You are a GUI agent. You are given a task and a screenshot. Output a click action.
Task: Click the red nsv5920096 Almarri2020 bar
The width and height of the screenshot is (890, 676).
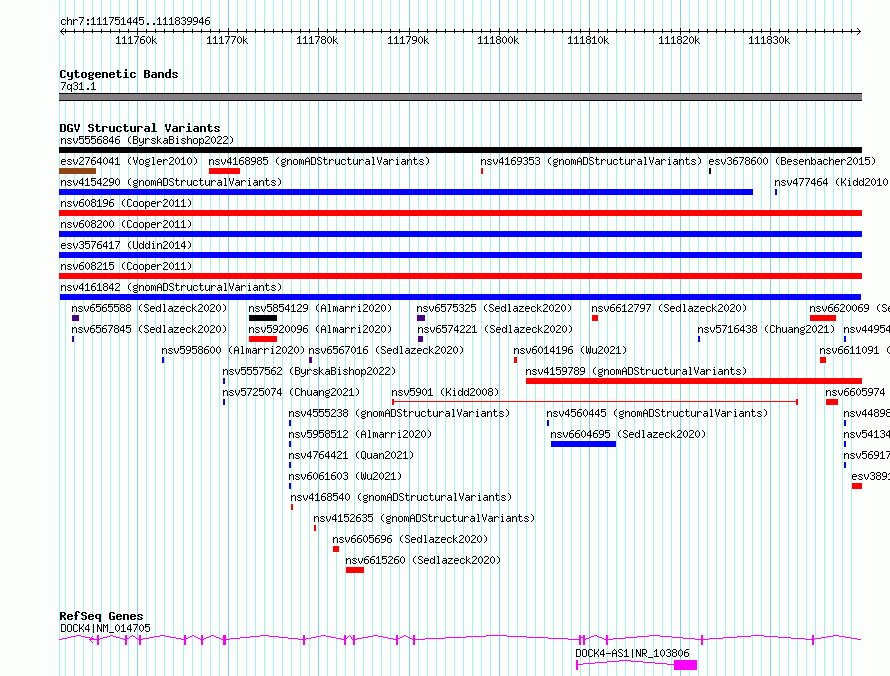pos(263,339)
